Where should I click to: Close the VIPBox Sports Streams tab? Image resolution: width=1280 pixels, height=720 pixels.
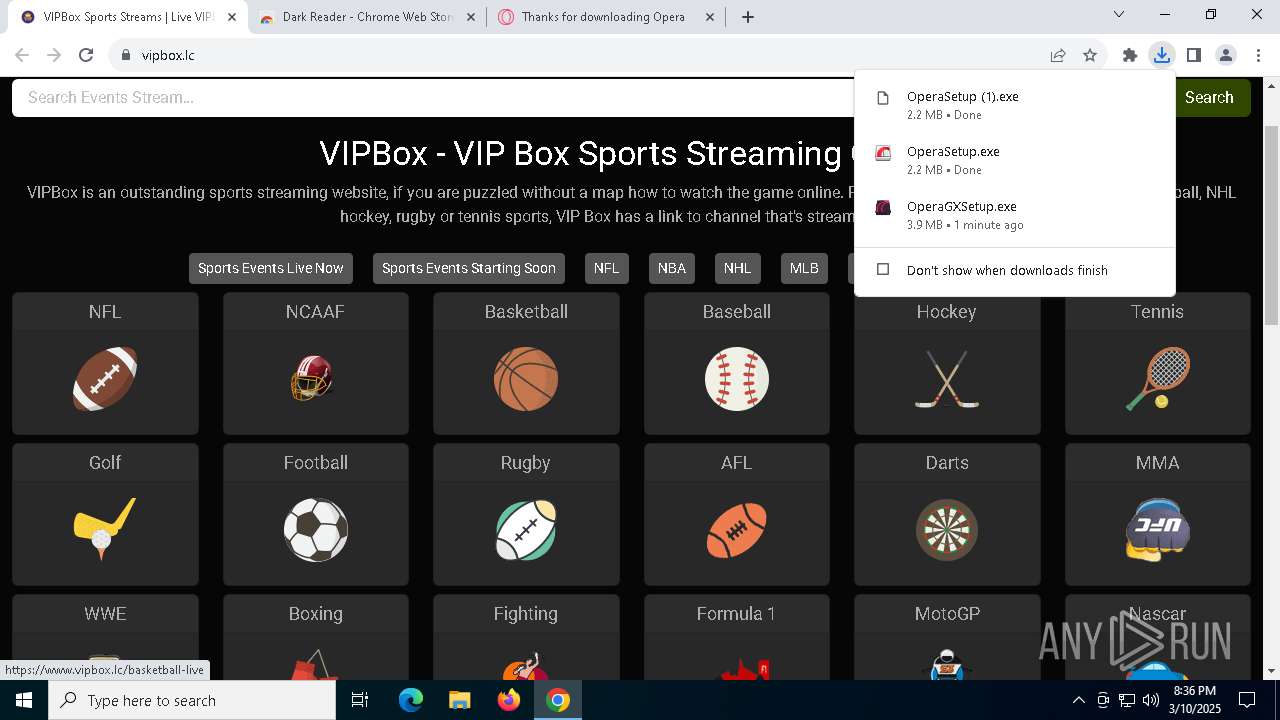[x=231, y=17]
